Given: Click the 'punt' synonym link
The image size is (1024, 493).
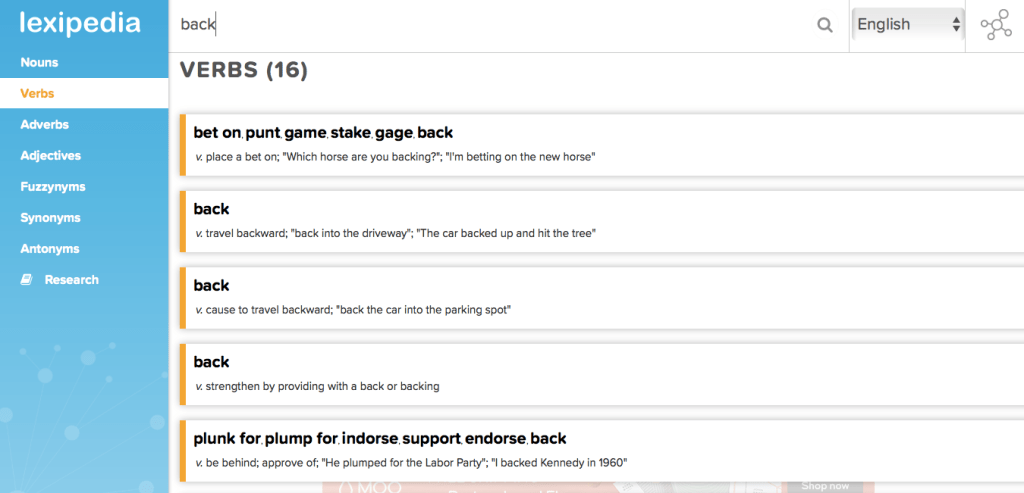Looking at the screenshot, I should click(x=262, y=132).
